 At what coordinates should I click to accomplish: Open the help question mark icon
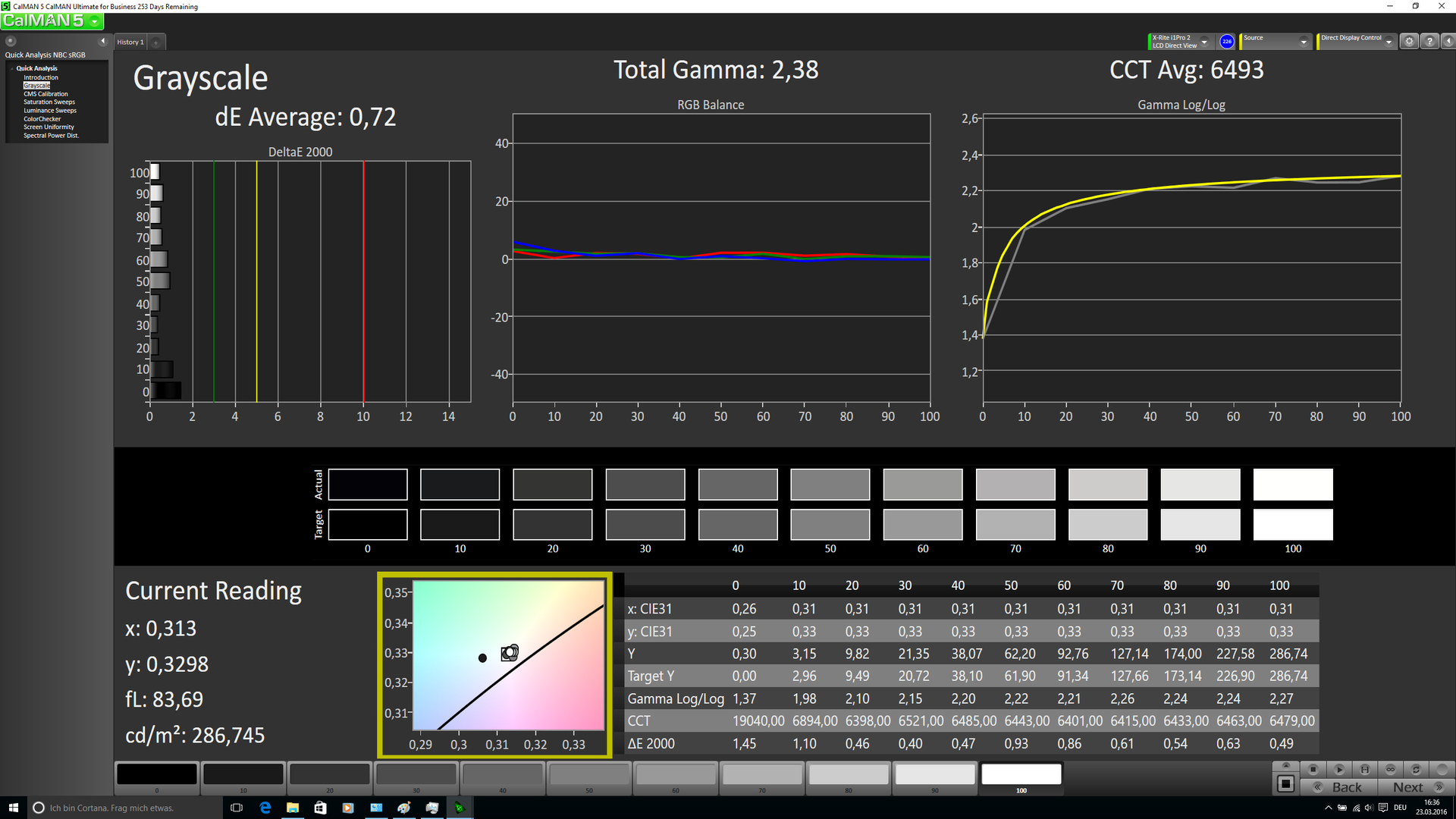pyautogui.click(x=1429, y=42)
